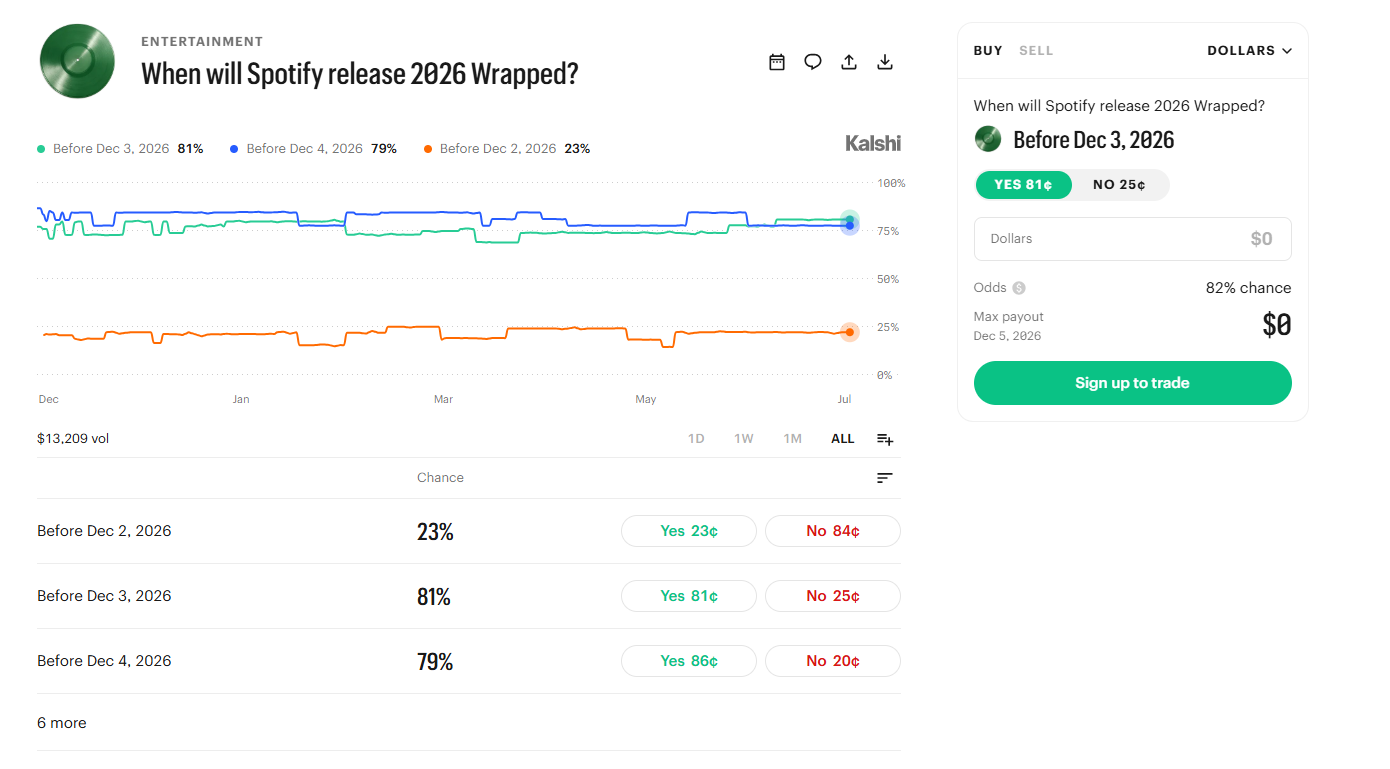Select the 1W chart range
This screenshot has width=1390, height=769.
[744, 439]
